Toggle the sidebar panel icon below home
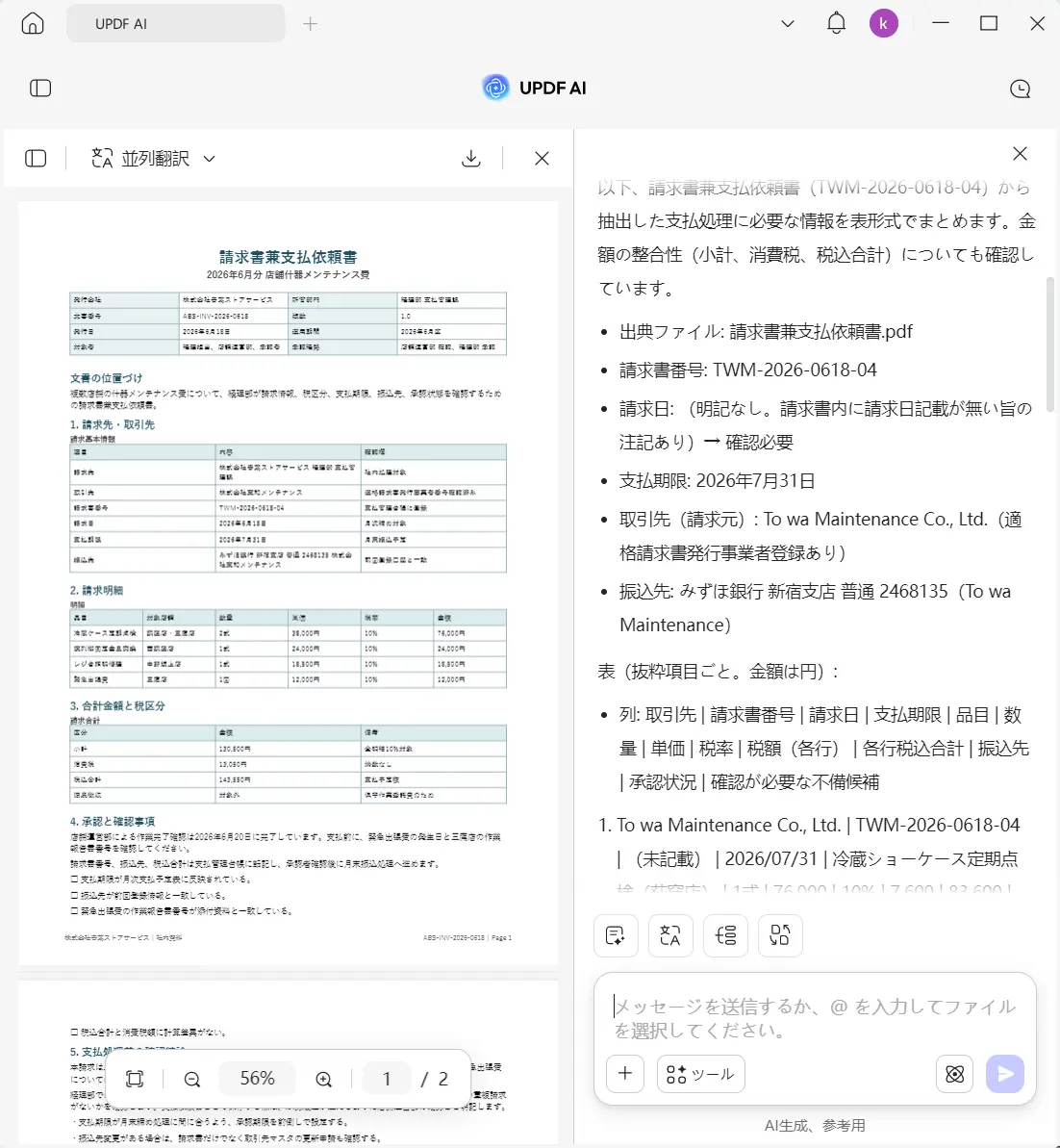Screen dimensions: 1060x1148 tap(40, 89)
